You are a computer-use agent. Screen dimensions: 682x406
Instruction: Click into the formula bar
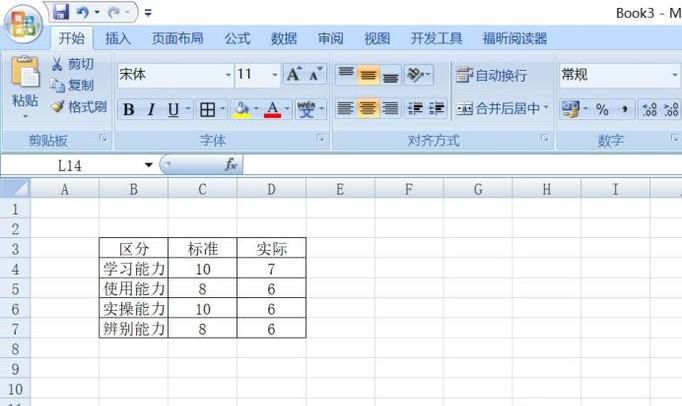(462, 165)
